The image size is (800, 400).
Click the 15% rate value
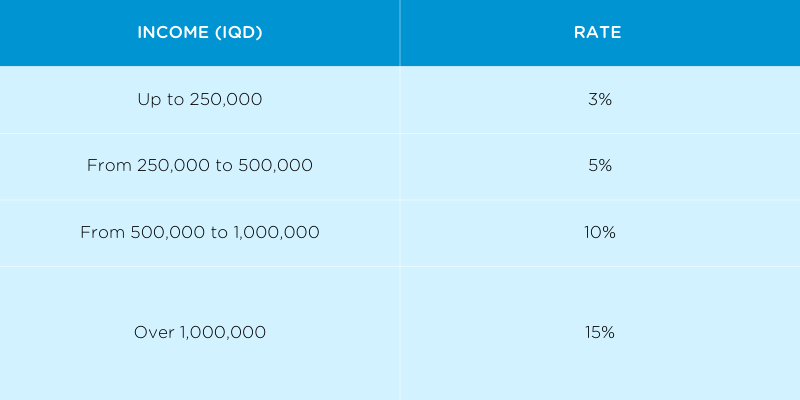tap(599, 332)
